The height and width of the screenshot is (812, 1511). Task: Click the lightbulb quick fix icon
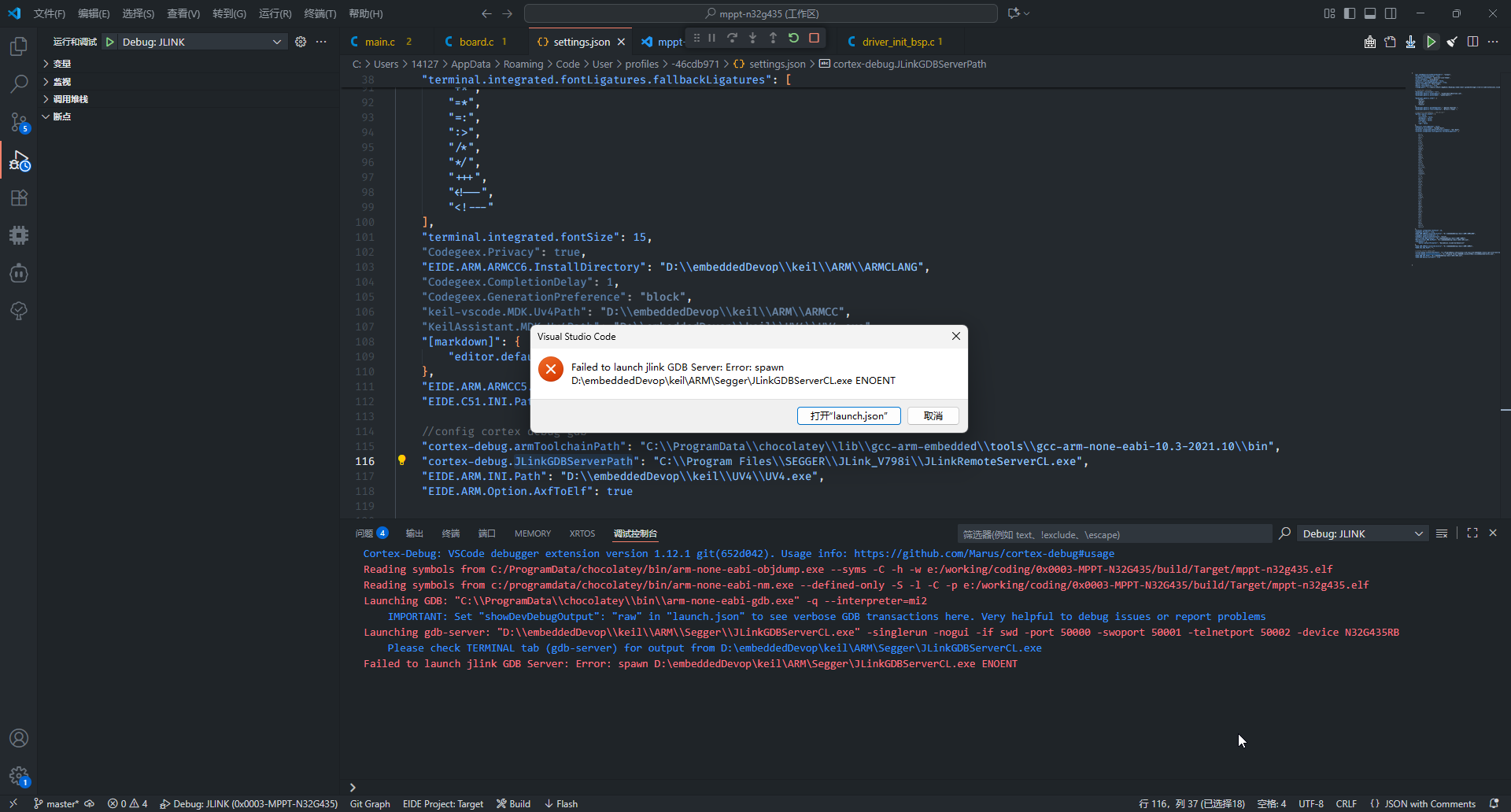click(401, 460)
